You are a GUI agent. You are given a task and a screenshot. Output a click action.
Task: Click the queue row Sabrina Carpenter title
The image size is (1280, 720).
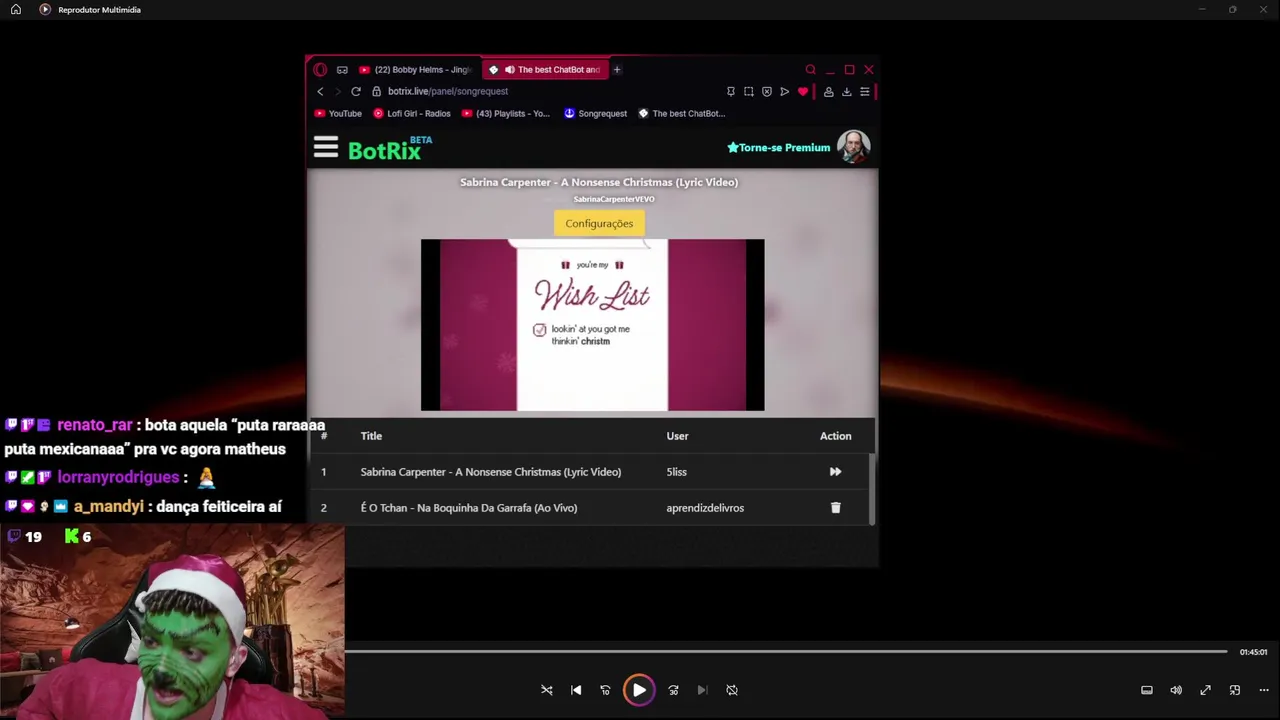490,472
